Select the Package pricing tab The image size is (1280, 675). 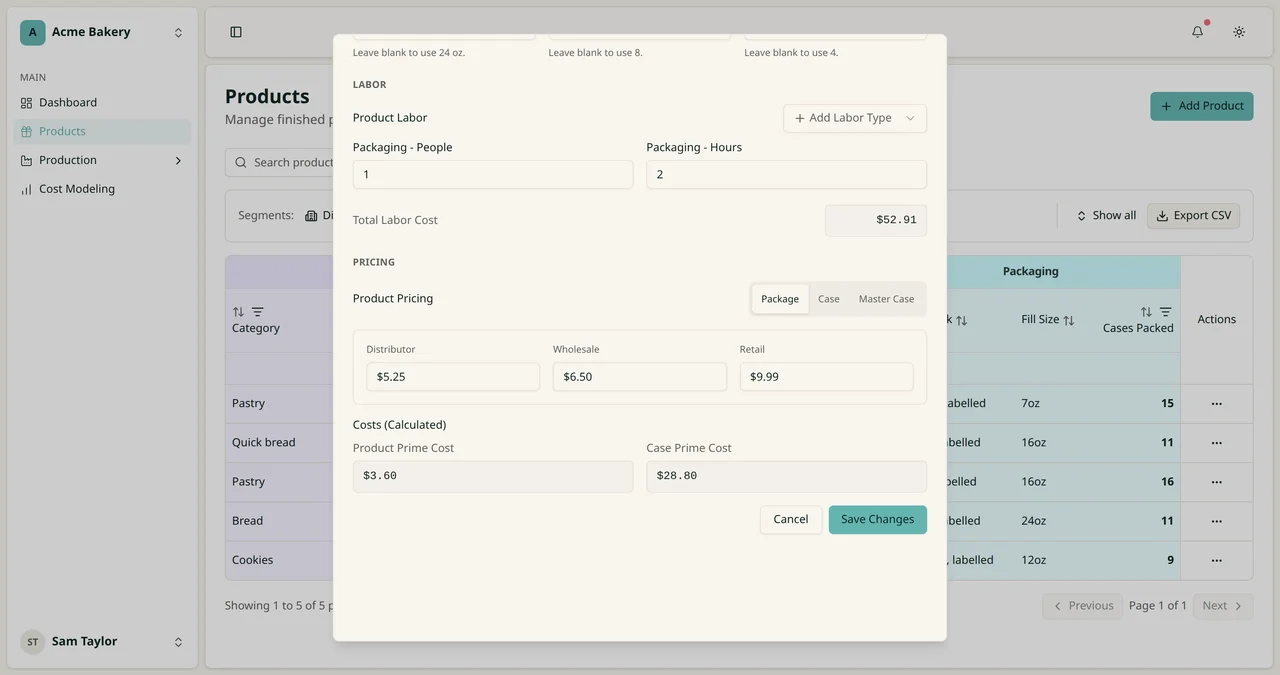click(x=780, y=299)
